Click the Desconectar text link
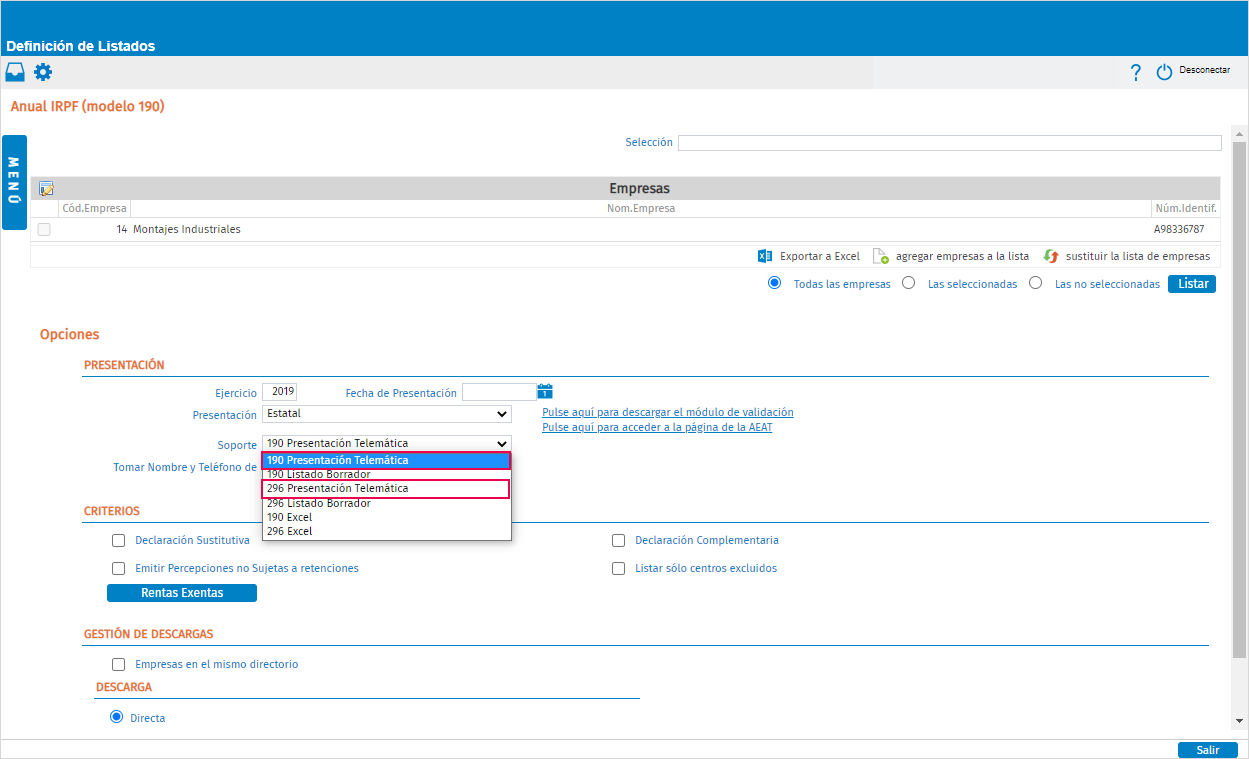The image size is (1249, 759). click(1205, 70)
